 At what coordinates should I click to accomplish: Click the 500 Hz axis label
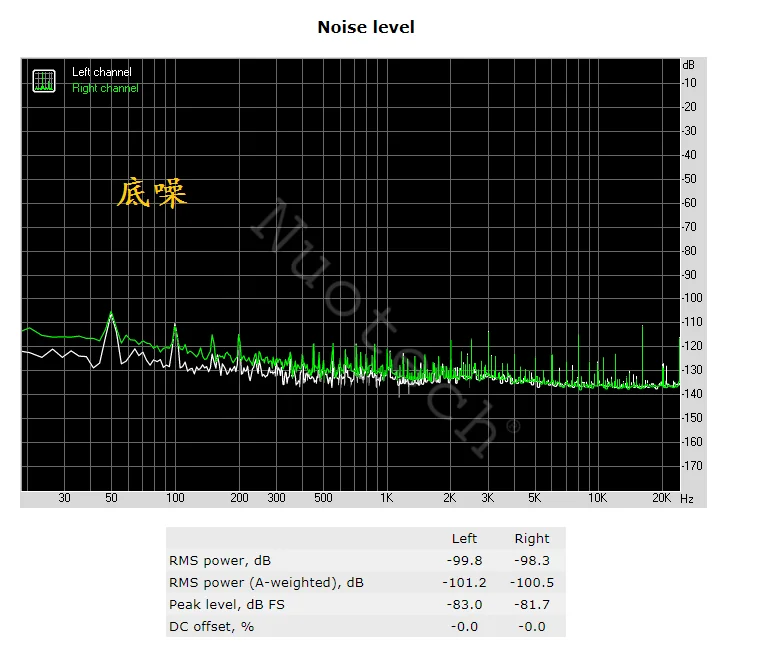pyautogui.click(x=324, y=498)
